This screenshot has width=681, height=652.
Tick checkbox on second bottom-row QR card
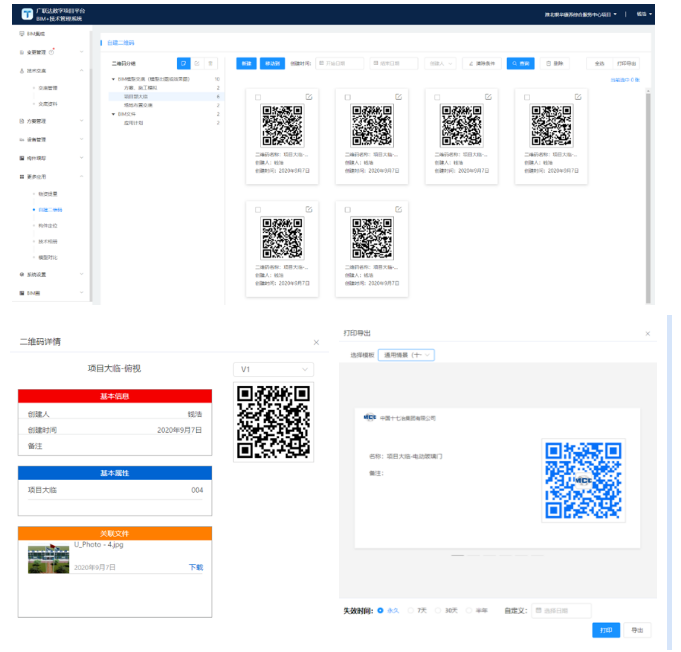(347, 210)
